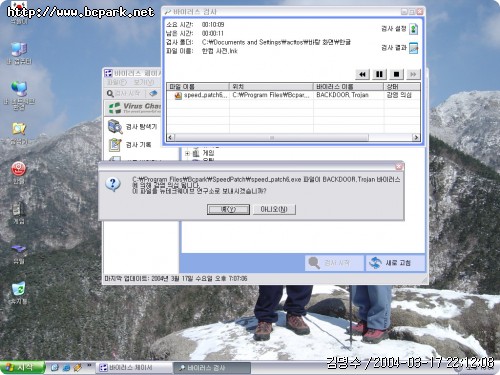Open the 내 네트워크 환경 desktop icon

click(x=19, y=96)
